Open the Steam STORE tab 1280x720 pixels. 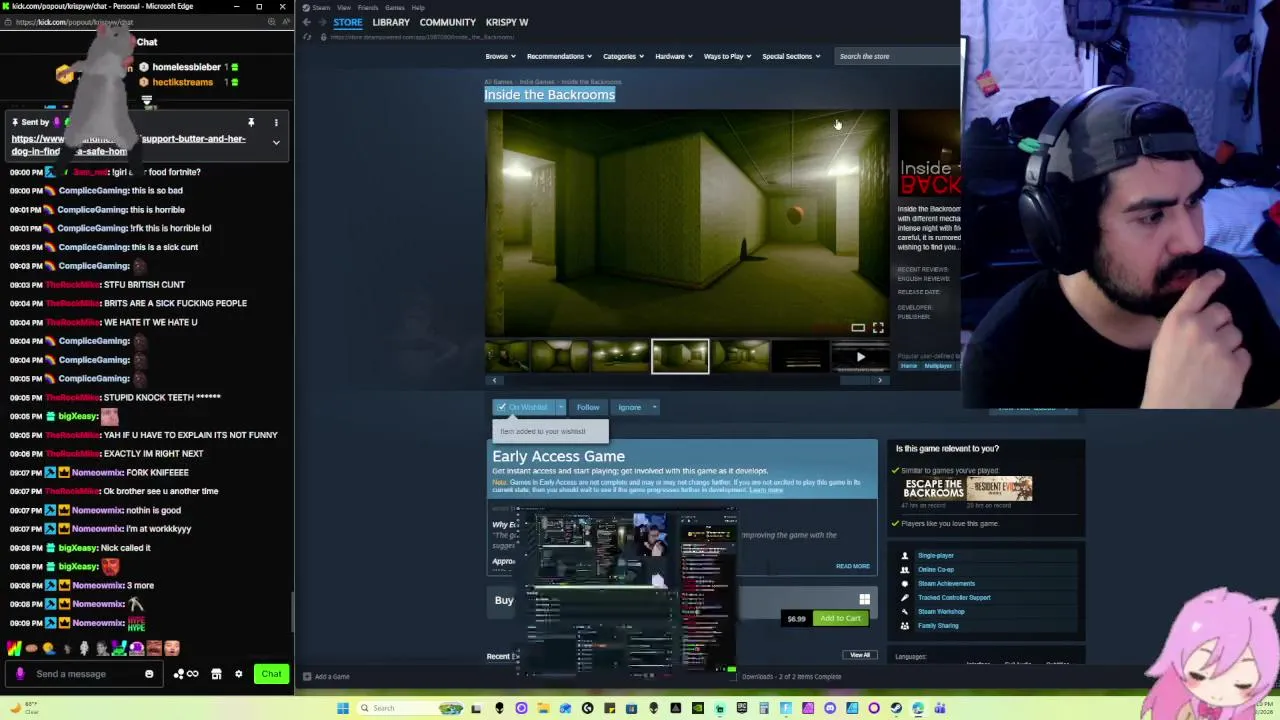(348, 22)
